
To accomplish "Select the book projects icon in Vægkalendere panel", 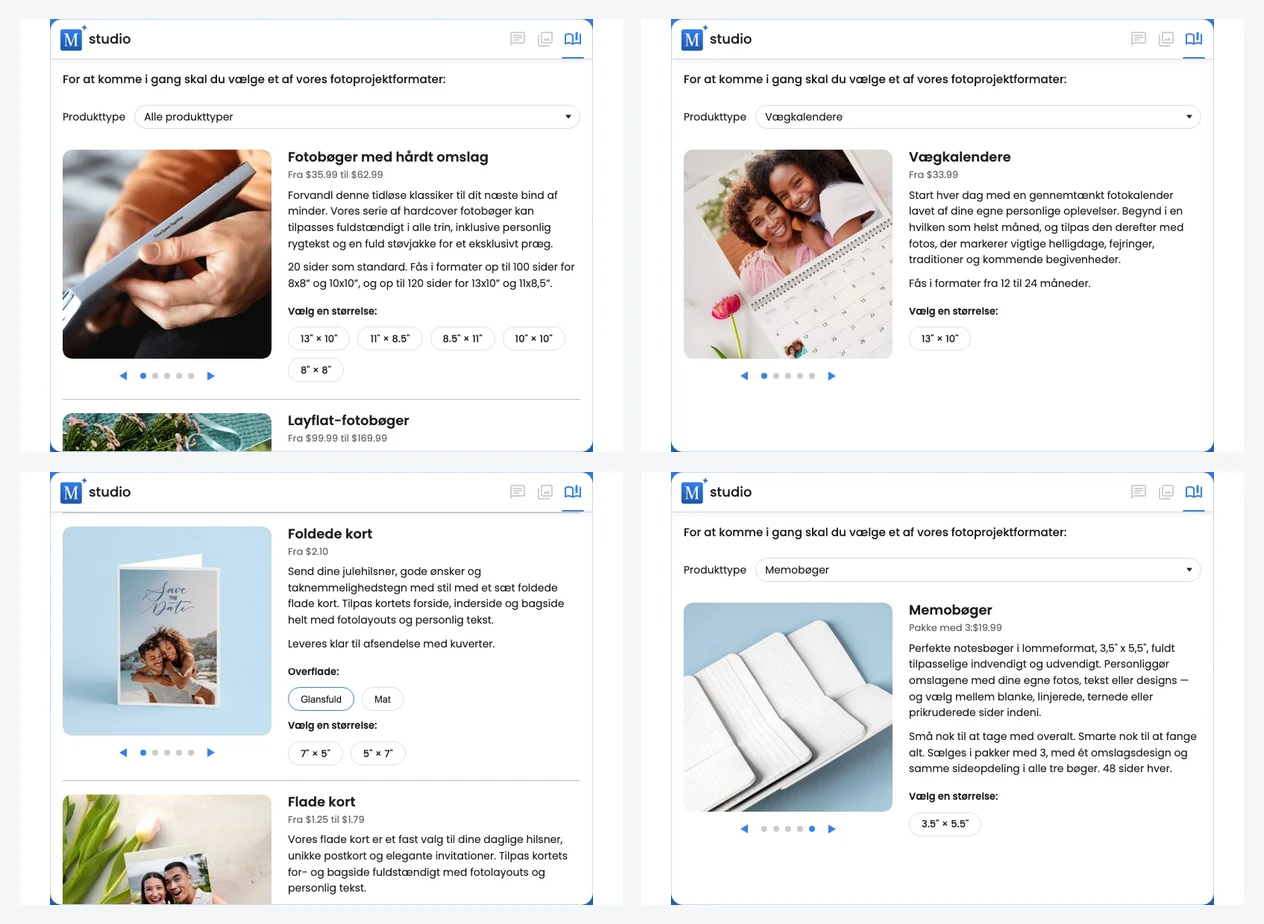I will [1194, 39].
